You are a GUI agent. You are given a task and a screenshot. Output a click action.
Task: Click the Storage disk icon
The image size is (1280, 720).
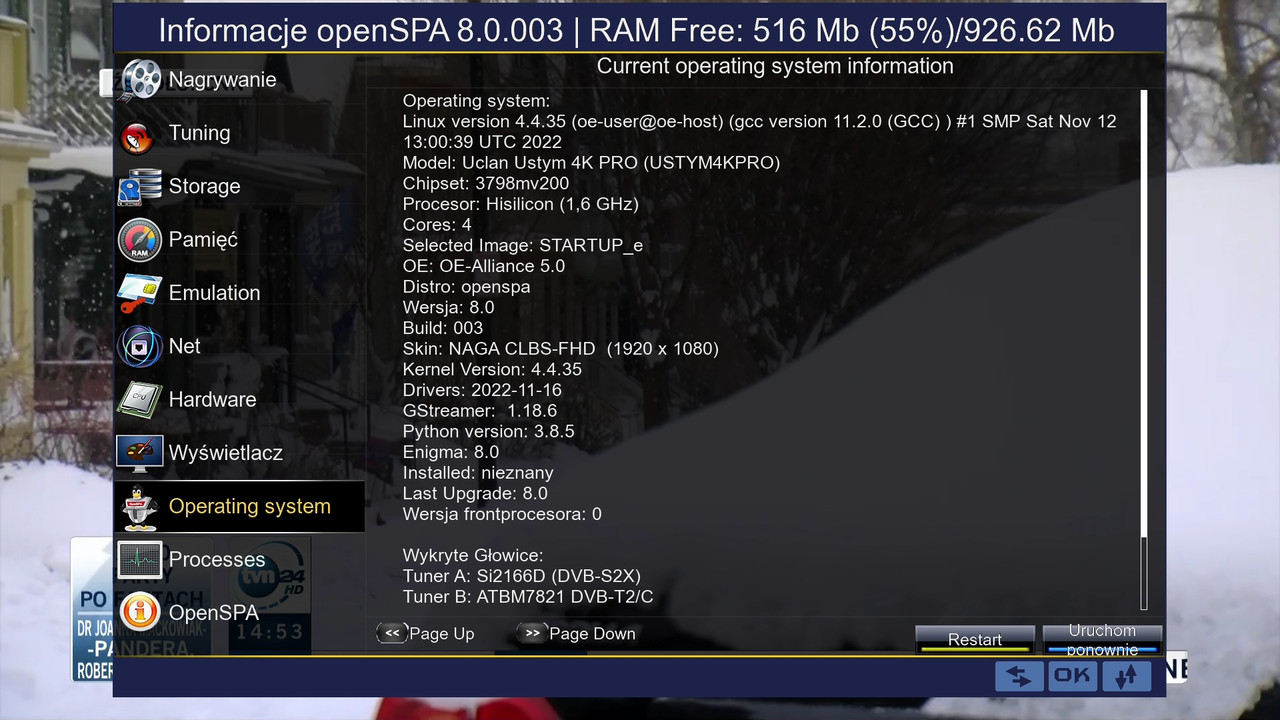(x=139, y=187)
